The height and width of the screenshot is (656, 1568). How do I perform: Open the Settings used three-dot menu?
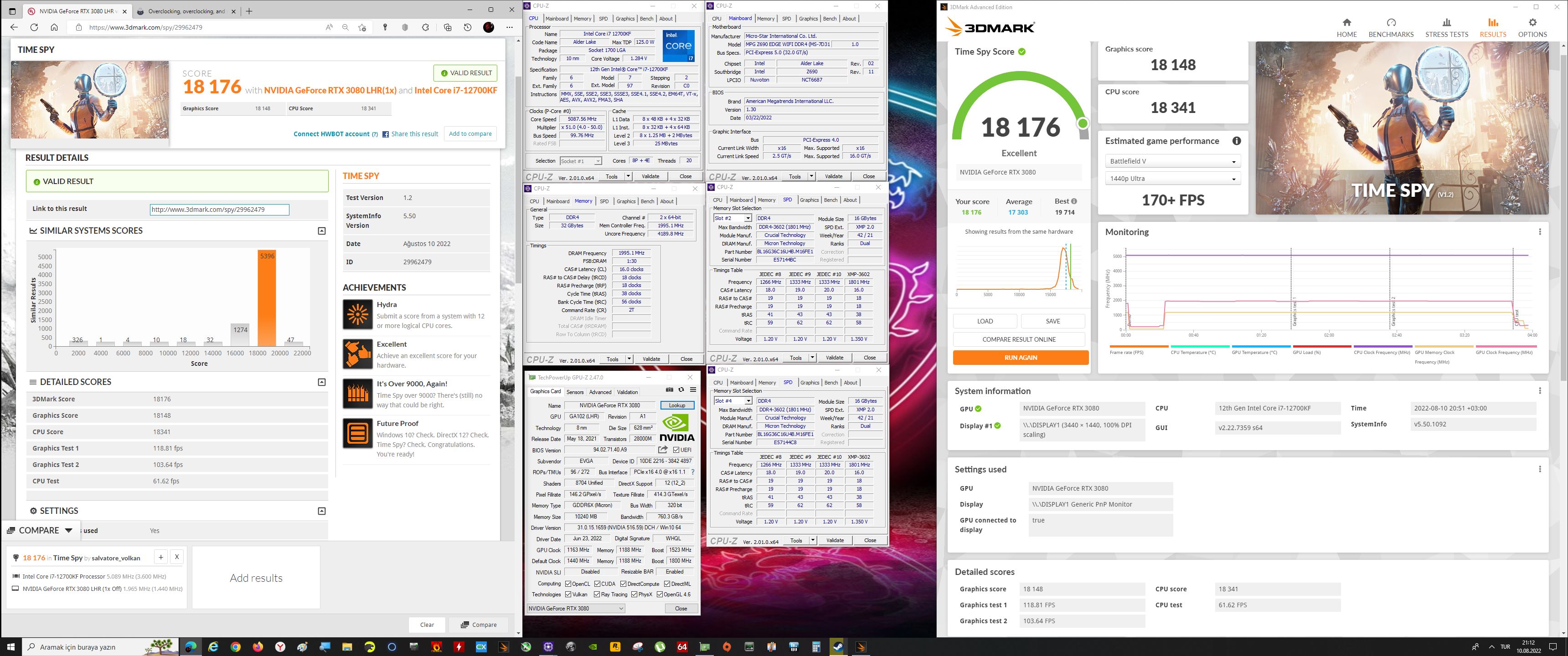pyautogui.click(x=1539, y=469)
